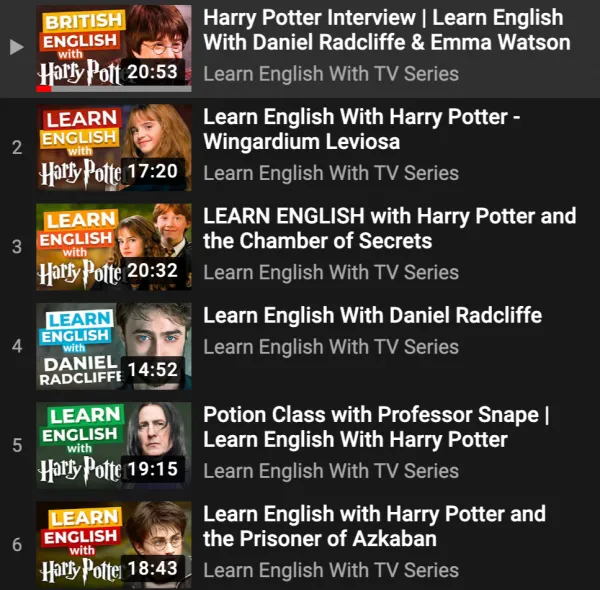Select the Prisoner of Azkaban video title
This screenshot has height=590, width=600.
(374, 526)
